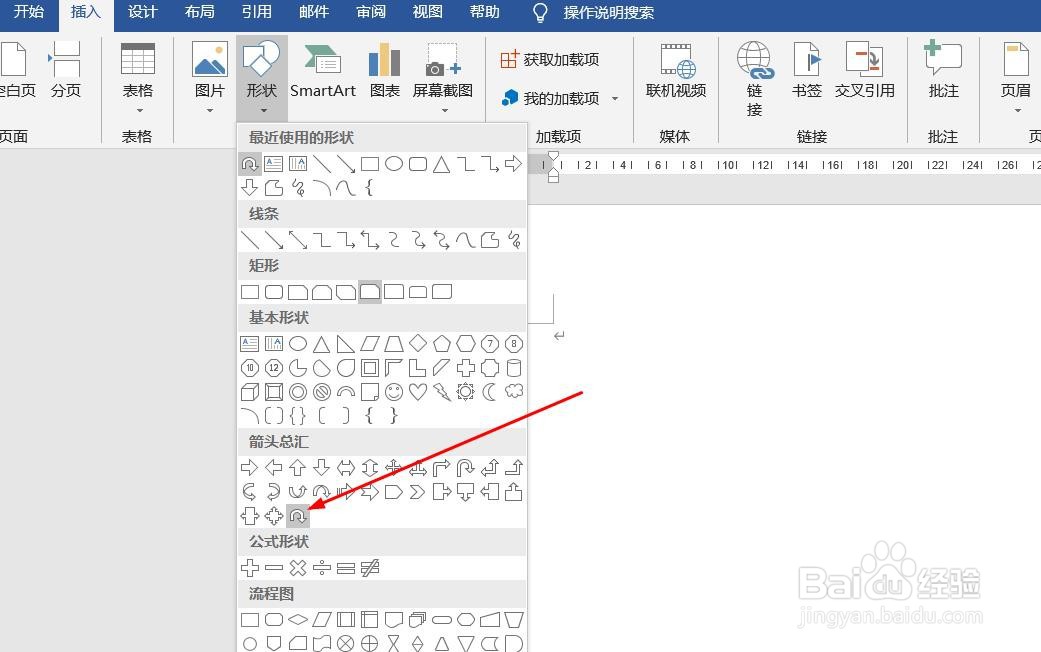This screenshot has width=1041, height=652.
Task: Open the 设计 tab
Action: [x=143, y=12]
